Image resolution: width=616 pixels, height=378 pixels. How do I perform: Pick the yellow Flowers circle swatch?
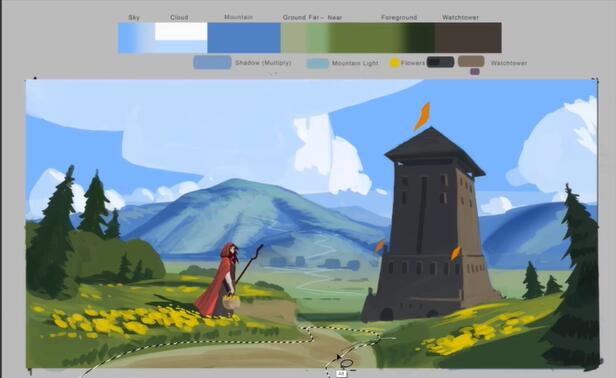394,63
